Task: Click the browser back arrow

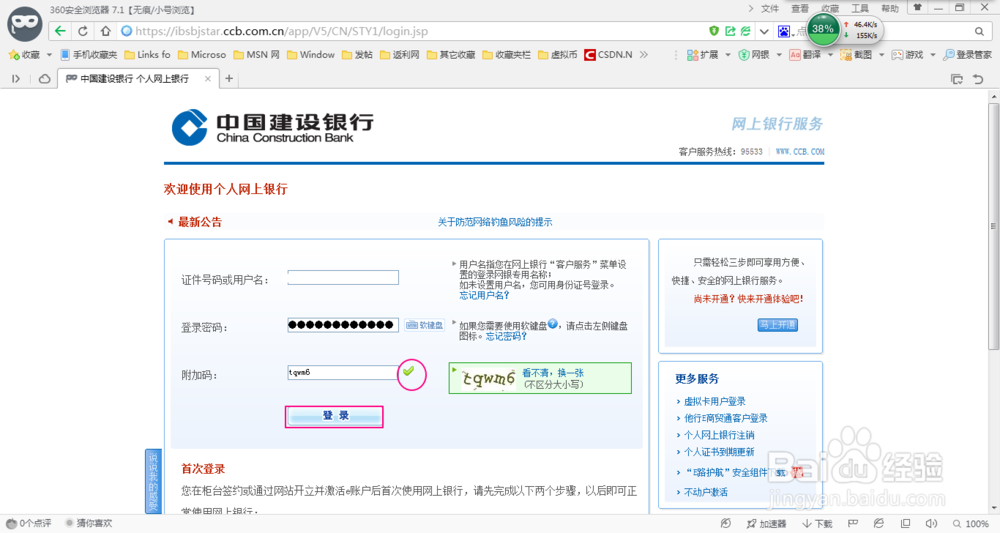Action: click(x=60, y=31)
